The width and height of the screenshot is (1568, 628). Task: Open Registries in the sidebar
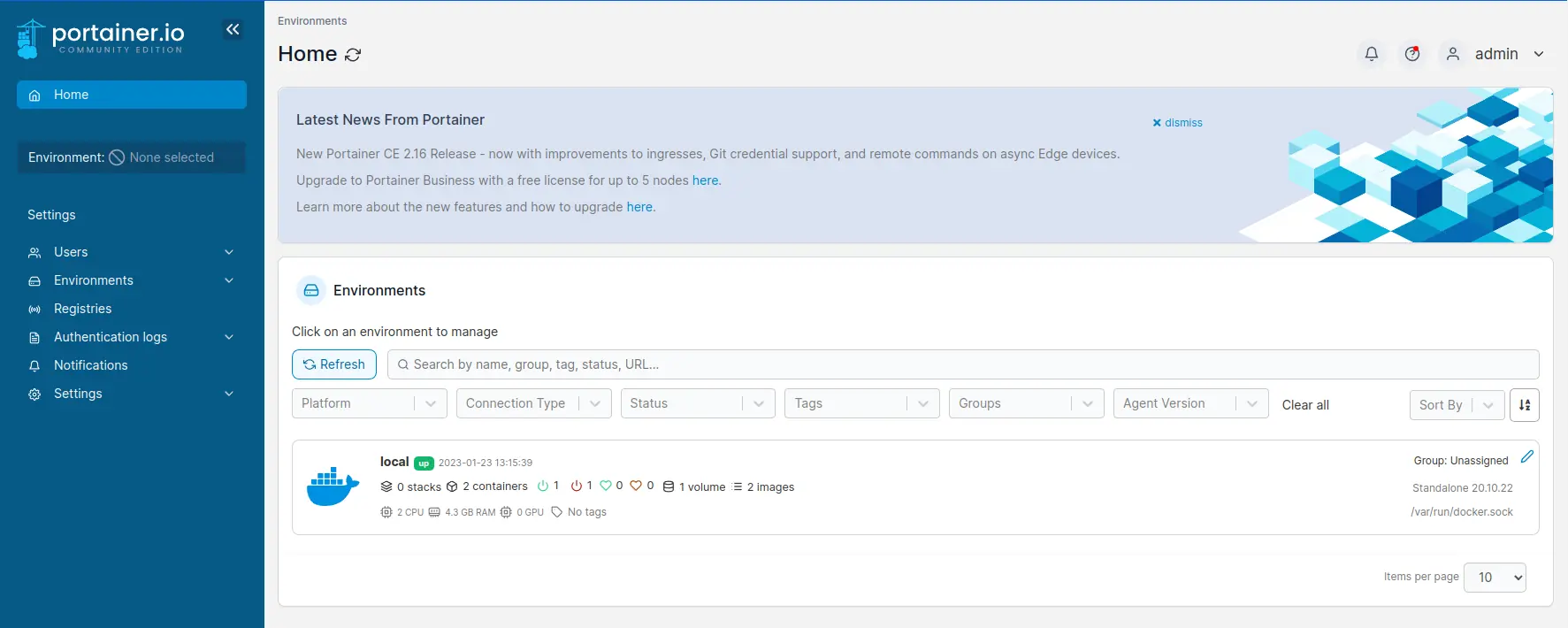[132, 309]
